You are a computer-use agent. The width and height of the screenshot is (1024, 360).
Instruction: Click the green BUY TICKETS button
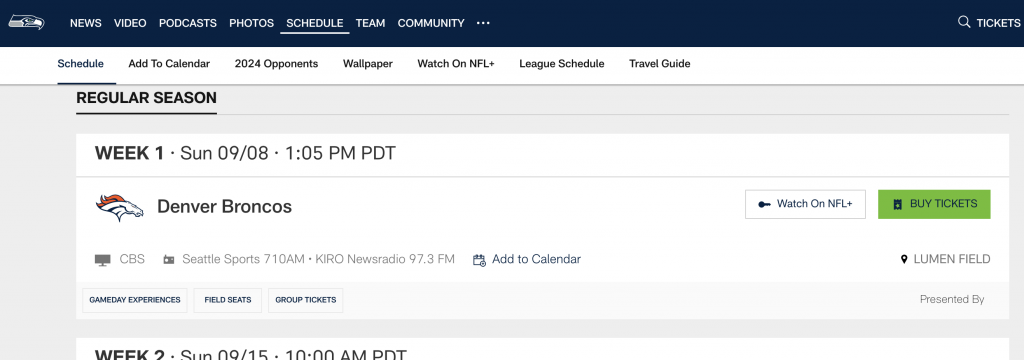[x=934, y=205]
